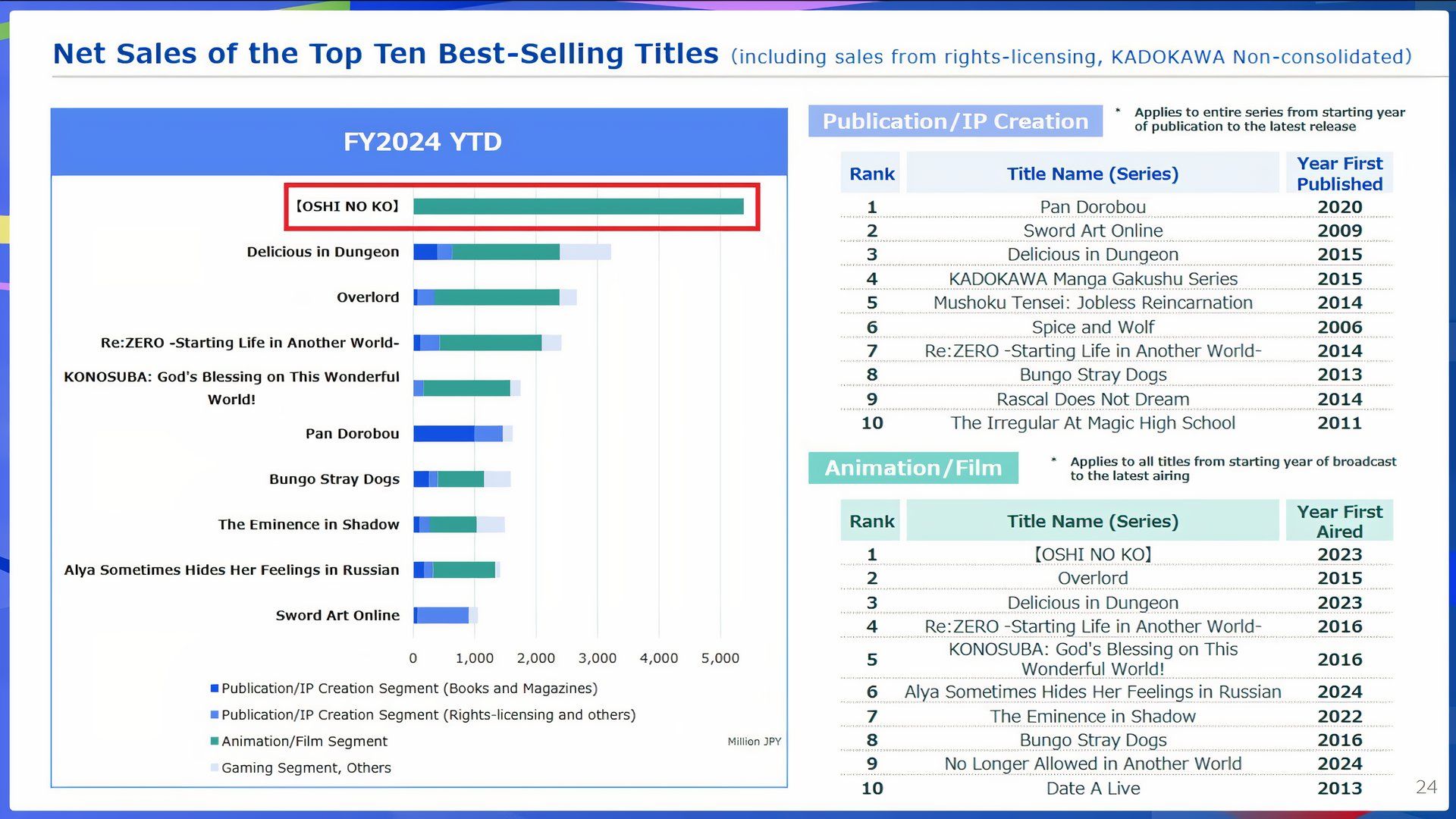Click 'Delicious in Dungeon' in publication table
The image size is (1456, 819).
coord(1093,255)
